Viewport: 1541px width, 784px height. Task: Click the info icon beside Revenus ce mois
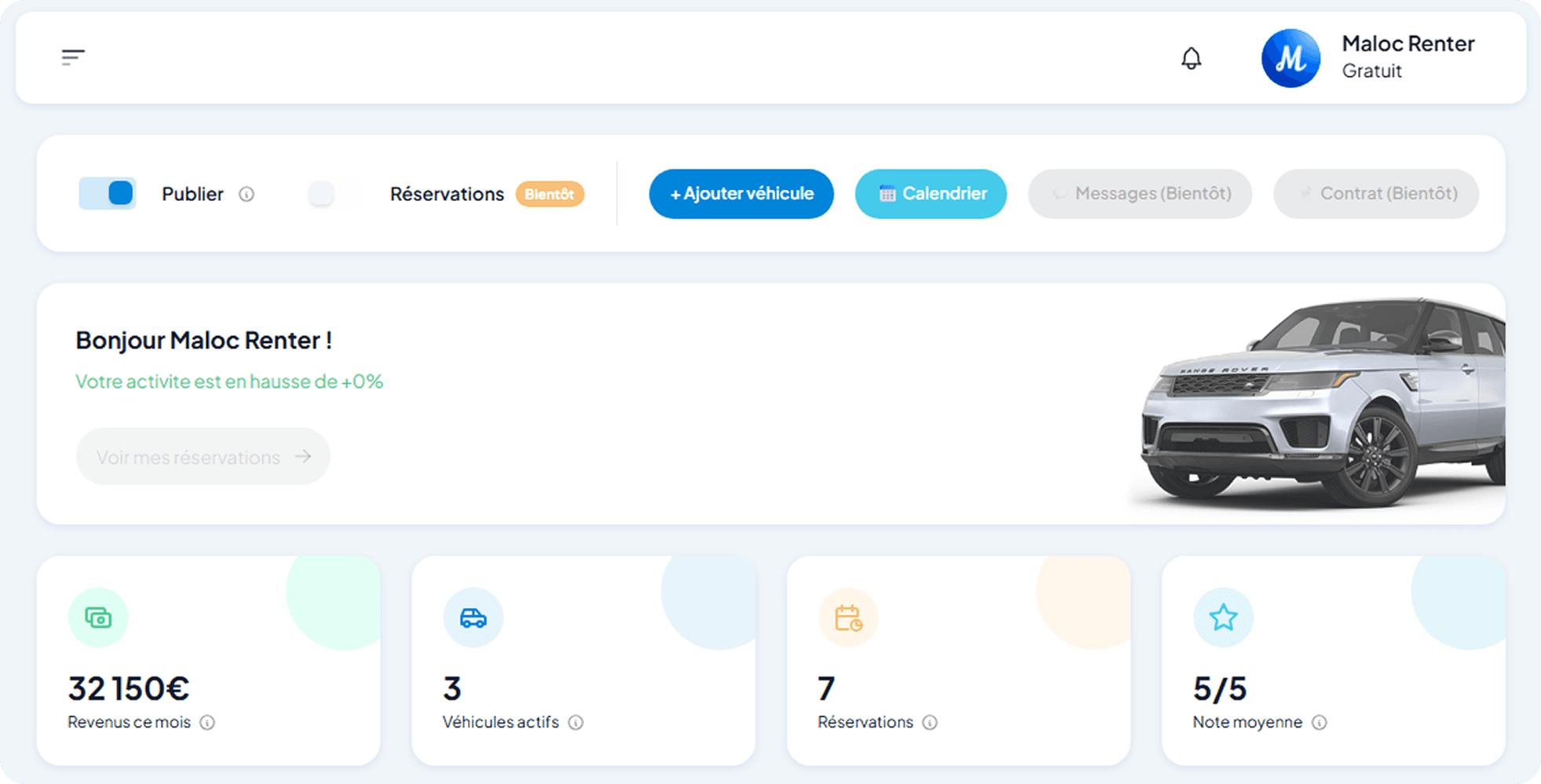point(207,722)
